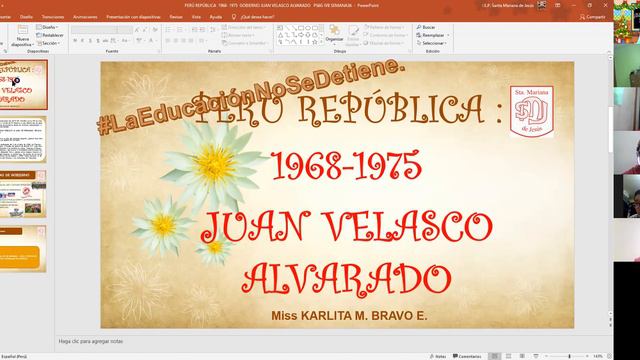
Task: Select the triangle shape in shapes gallery
Action: coord(280,35)
